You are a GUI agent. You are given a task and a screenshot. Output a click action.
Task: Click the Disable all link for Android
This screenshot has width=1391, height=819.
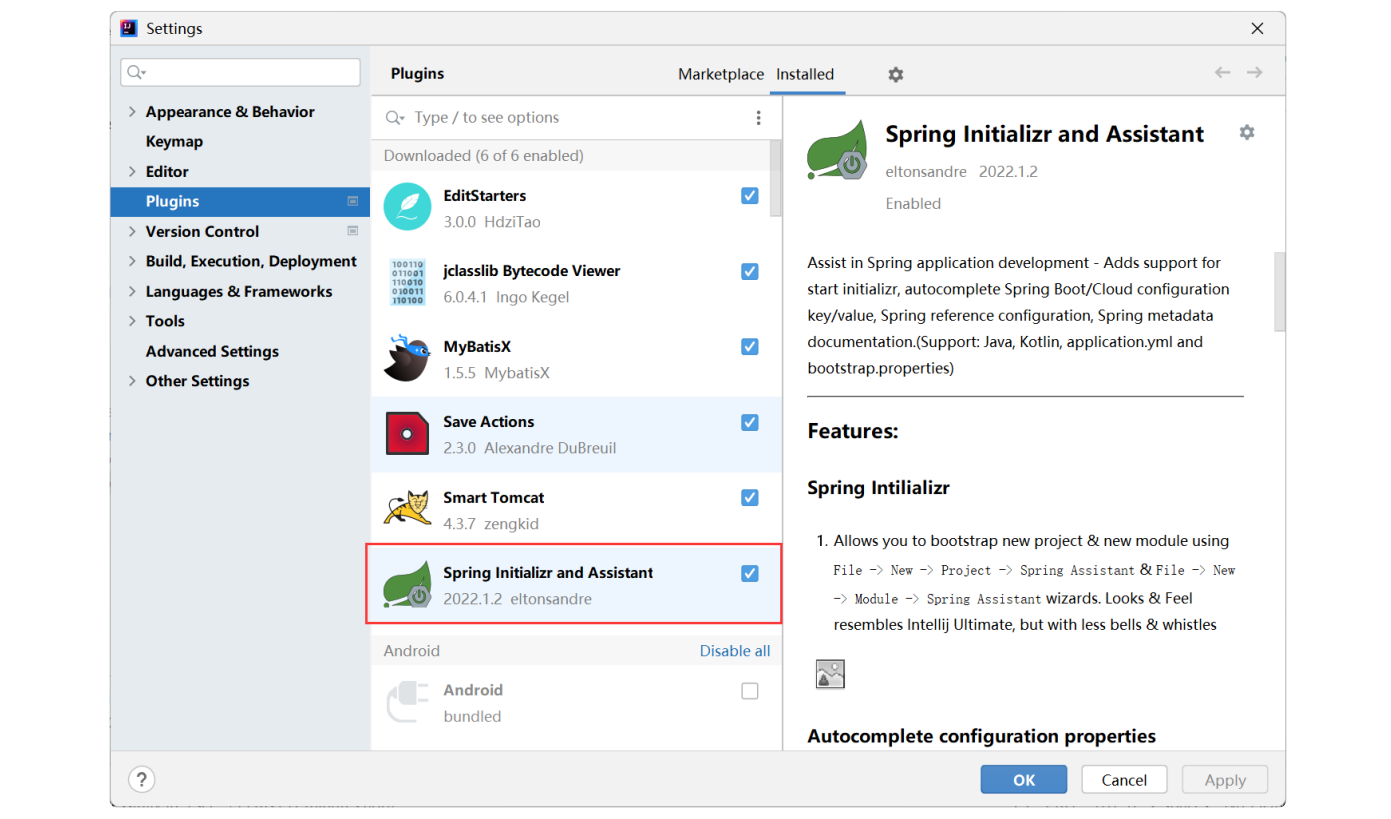735,651
